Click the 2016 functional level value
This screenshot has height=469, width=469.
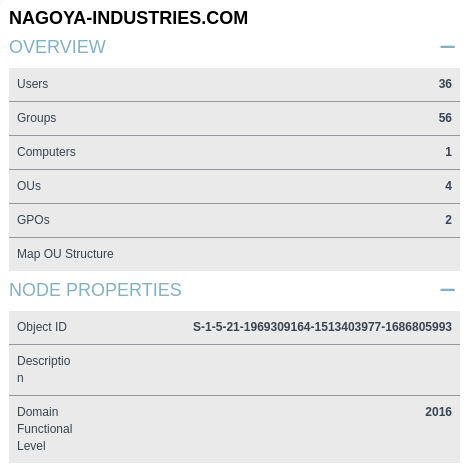(x=438, y=412)
